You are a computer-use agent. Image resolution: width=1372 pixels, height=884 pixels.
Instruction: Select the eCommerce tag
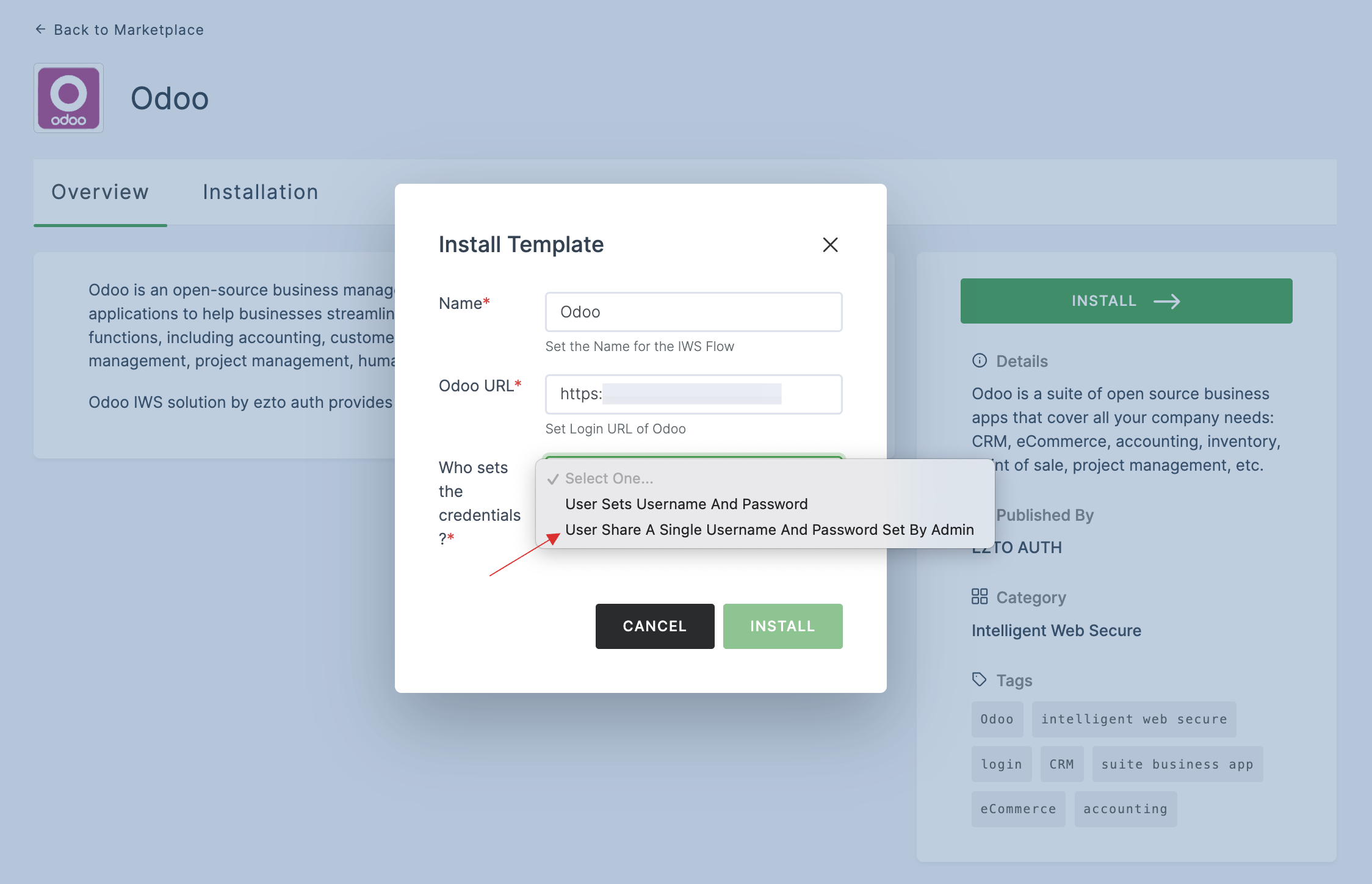coord(1018,807)
